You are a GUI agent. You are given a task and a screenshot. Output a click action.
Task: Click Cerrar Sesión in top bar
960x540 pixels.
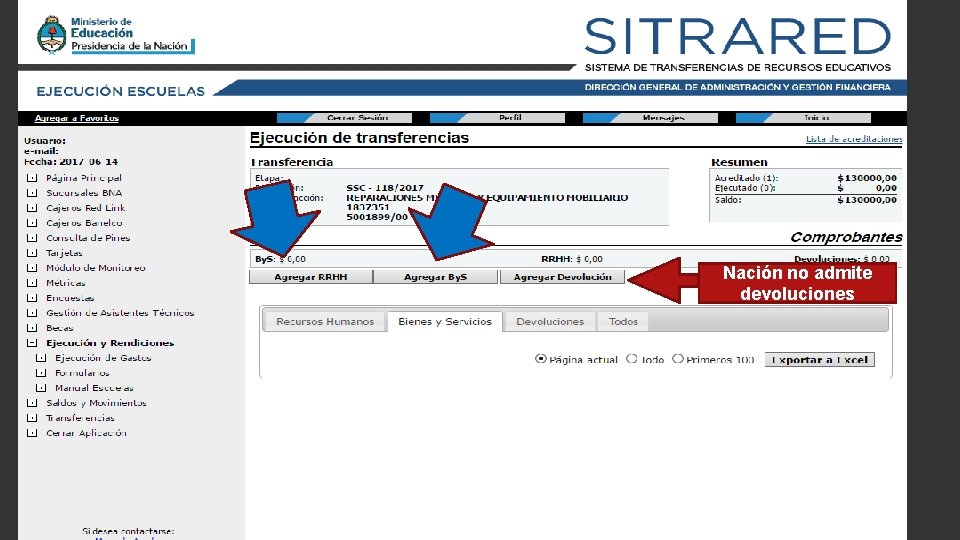point(345,118)
